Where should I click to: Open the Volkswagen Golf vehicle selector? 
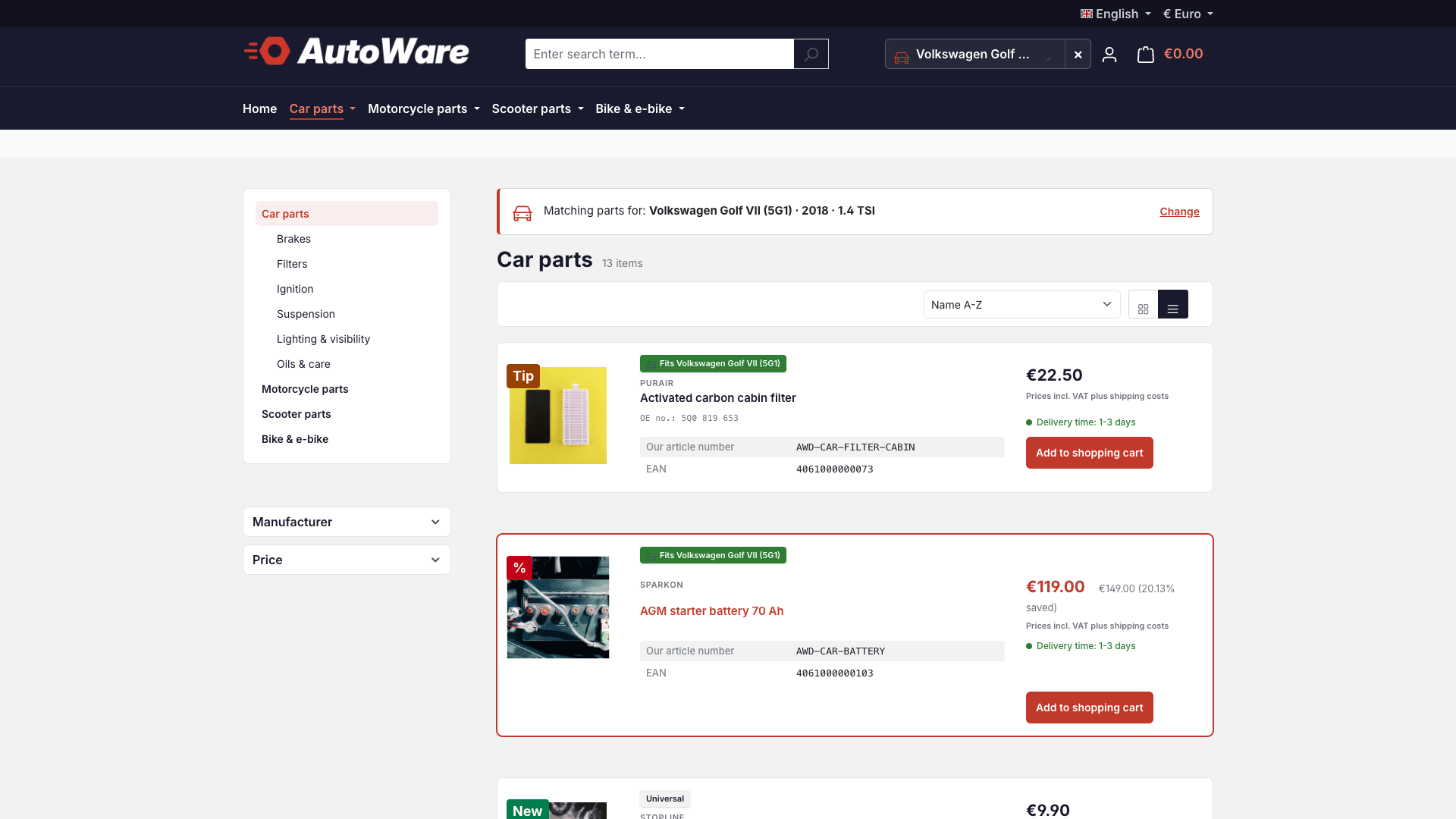click(974, 54)
